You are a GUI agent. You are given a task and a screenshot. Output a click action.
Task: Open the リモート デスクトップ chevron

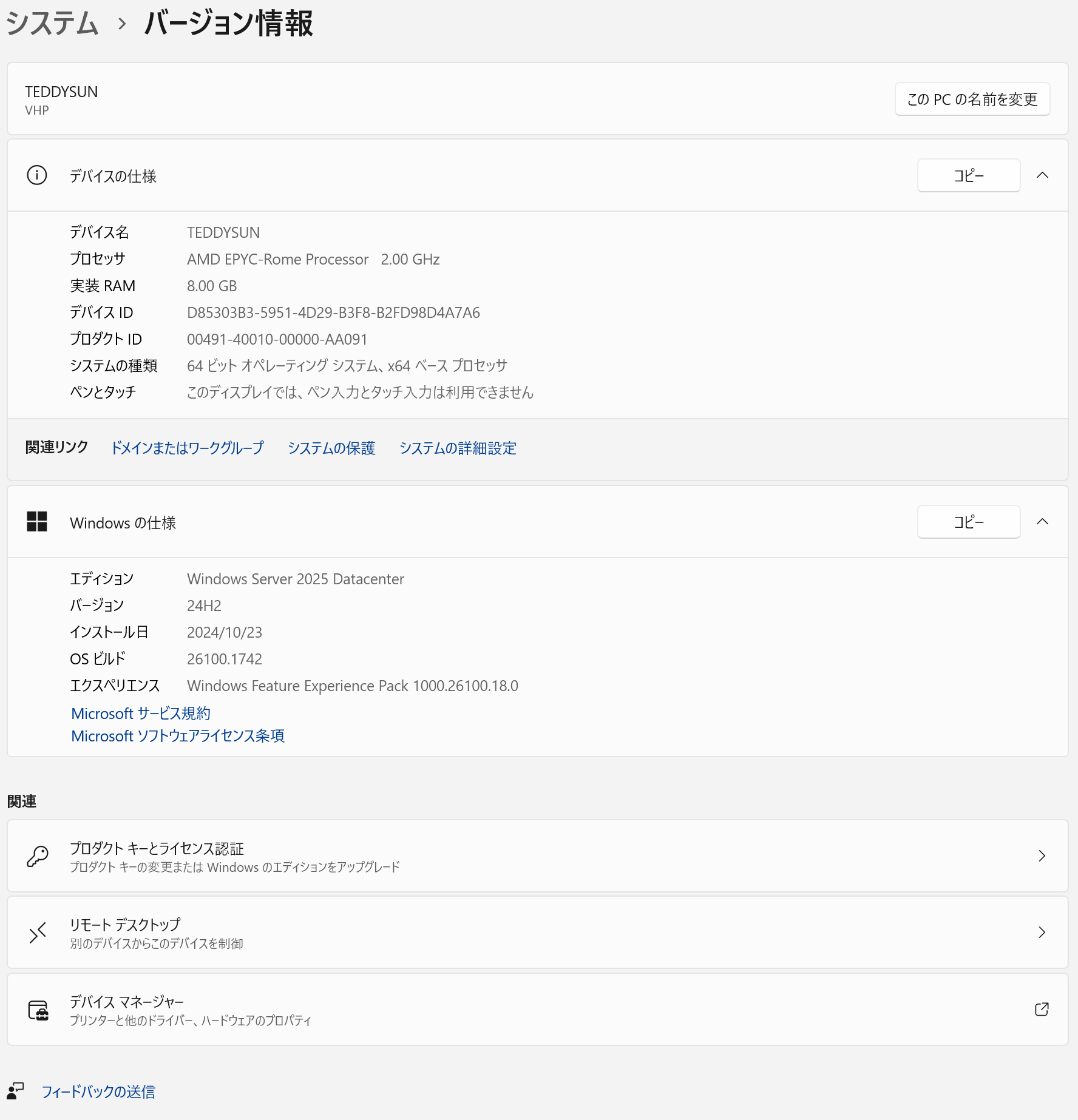[x=1042, y=933]
